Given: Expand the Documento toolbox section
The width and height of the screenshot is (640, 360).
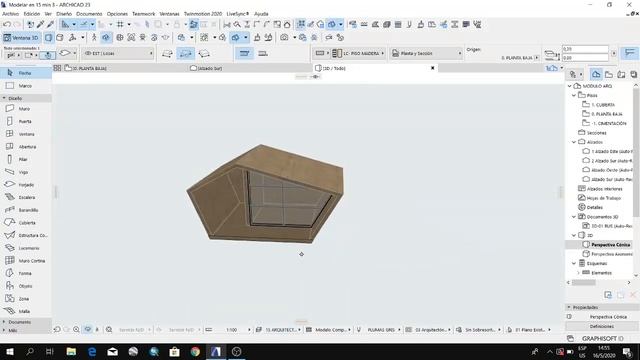Looking at the screenshot, I should pos(25,322).
